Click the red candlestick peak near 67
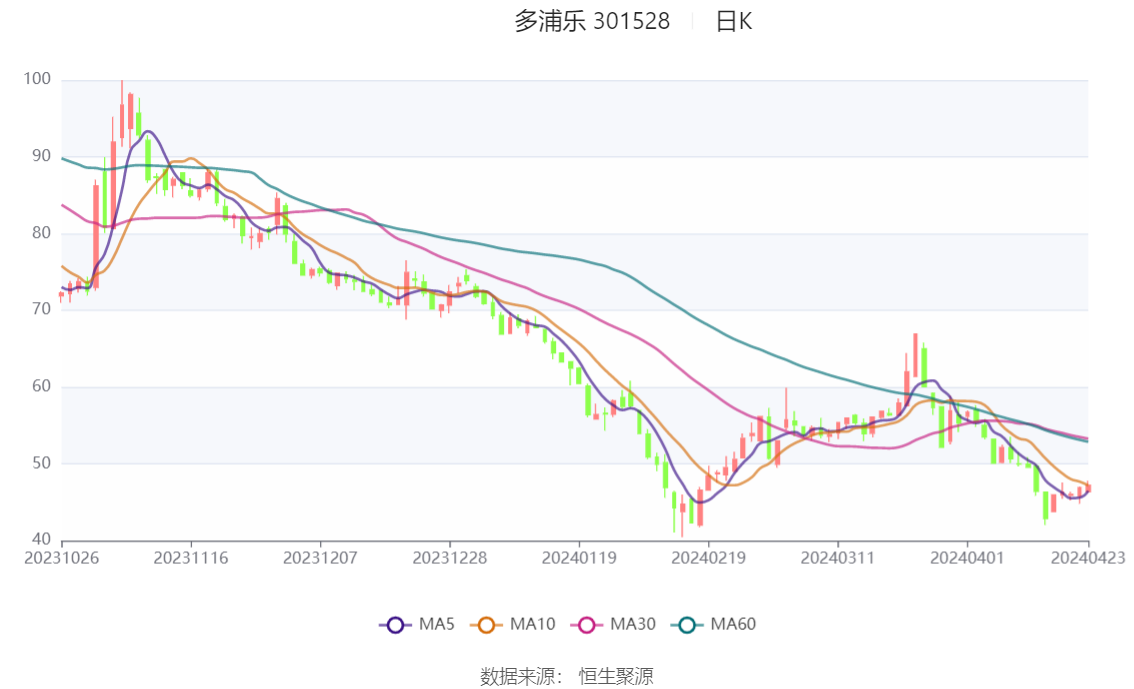 tap(916, 355)
